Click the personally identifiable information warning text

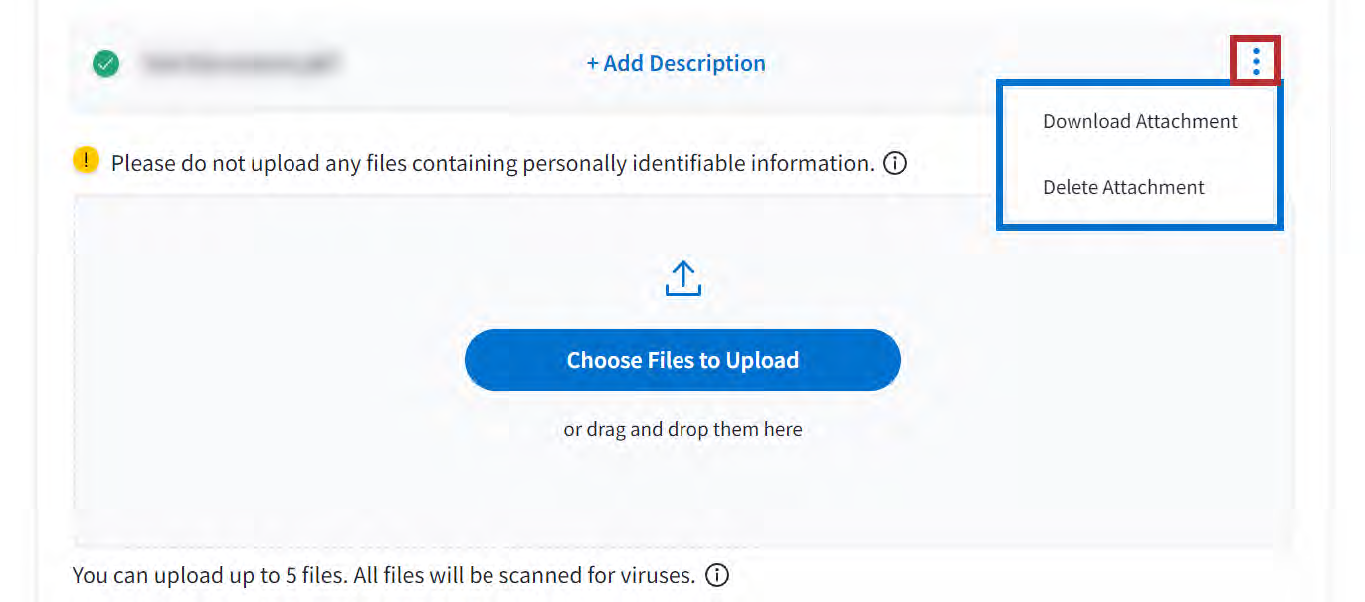coord(492,163)
